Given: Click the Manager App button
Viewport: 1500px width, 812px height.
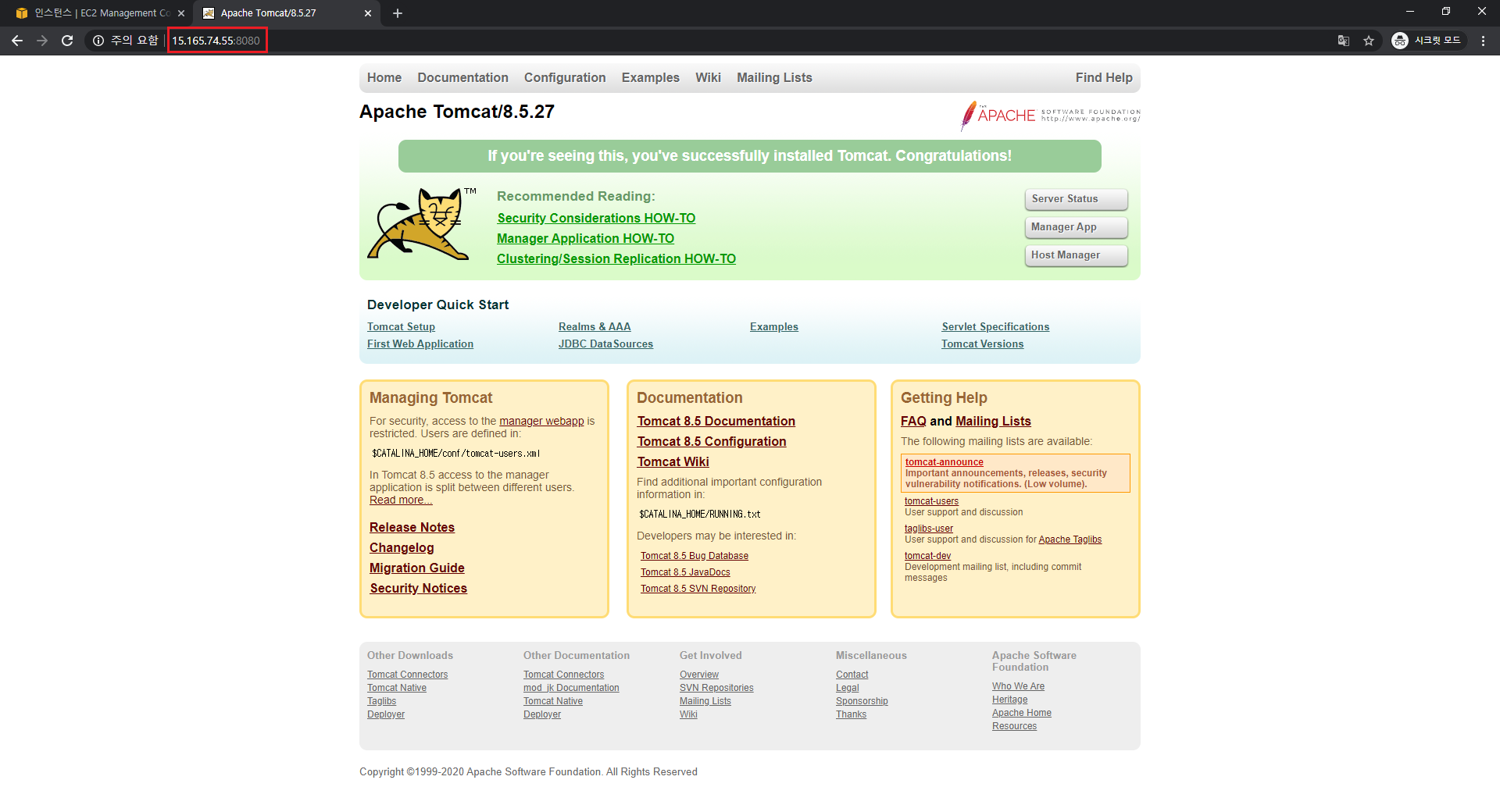Looking at the screenshot, I should (x=1076, y=227).
